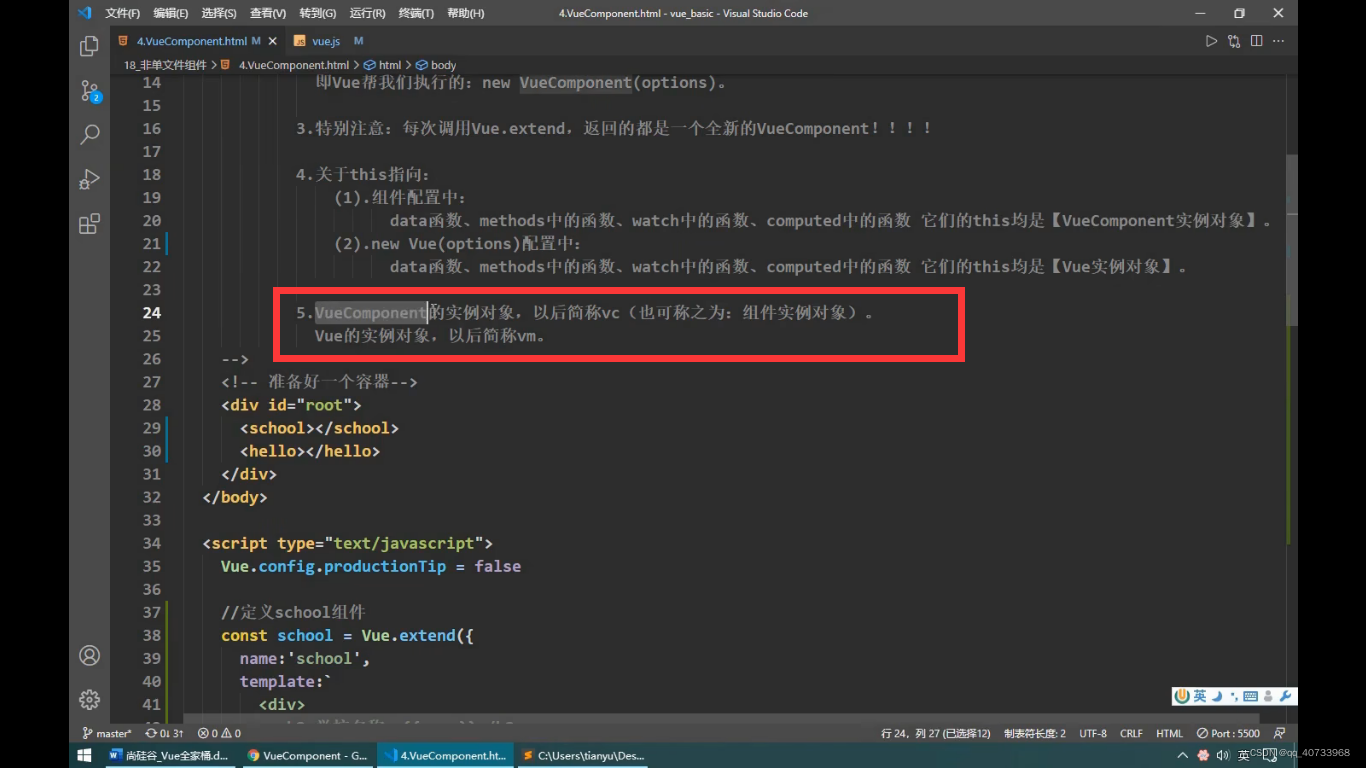The width and height of the screenshot is (1366, 768).
Task: Open 运行(R) menu
Action: [x=367, y=13]
